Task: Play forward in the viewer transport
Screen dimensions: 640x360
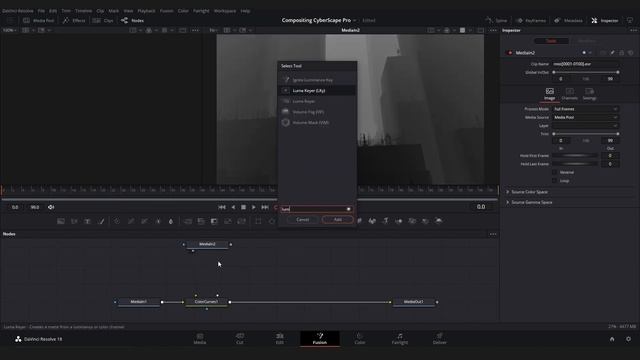Action: point(254,207)
